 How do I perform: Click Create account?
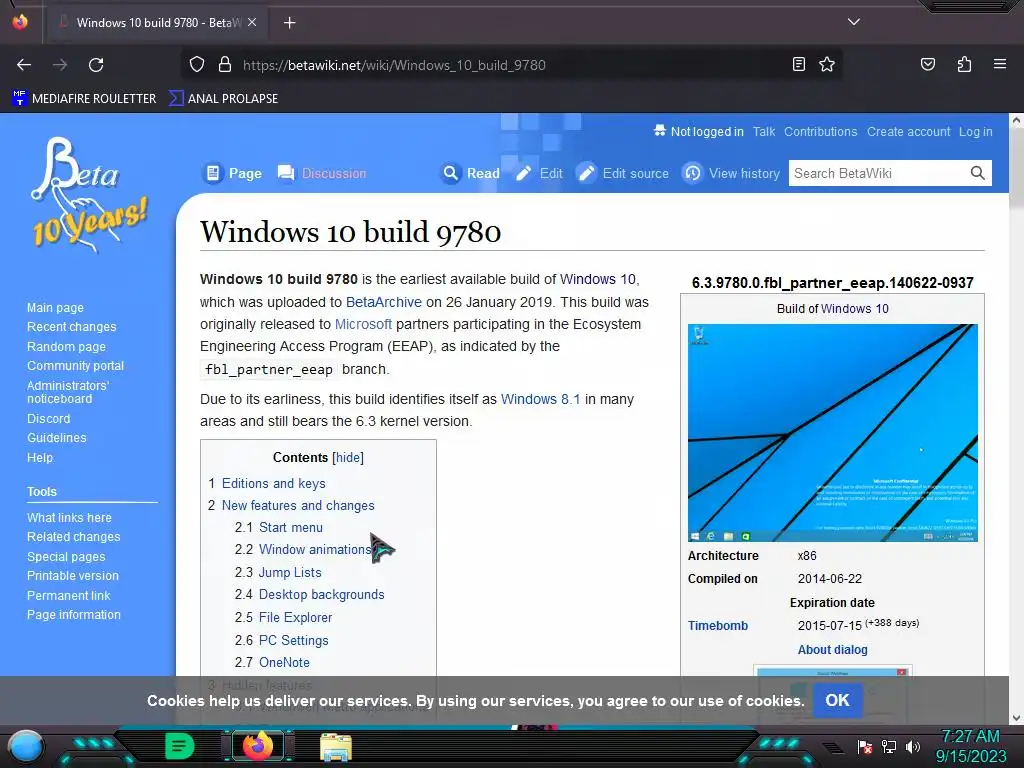click(908, 132)
